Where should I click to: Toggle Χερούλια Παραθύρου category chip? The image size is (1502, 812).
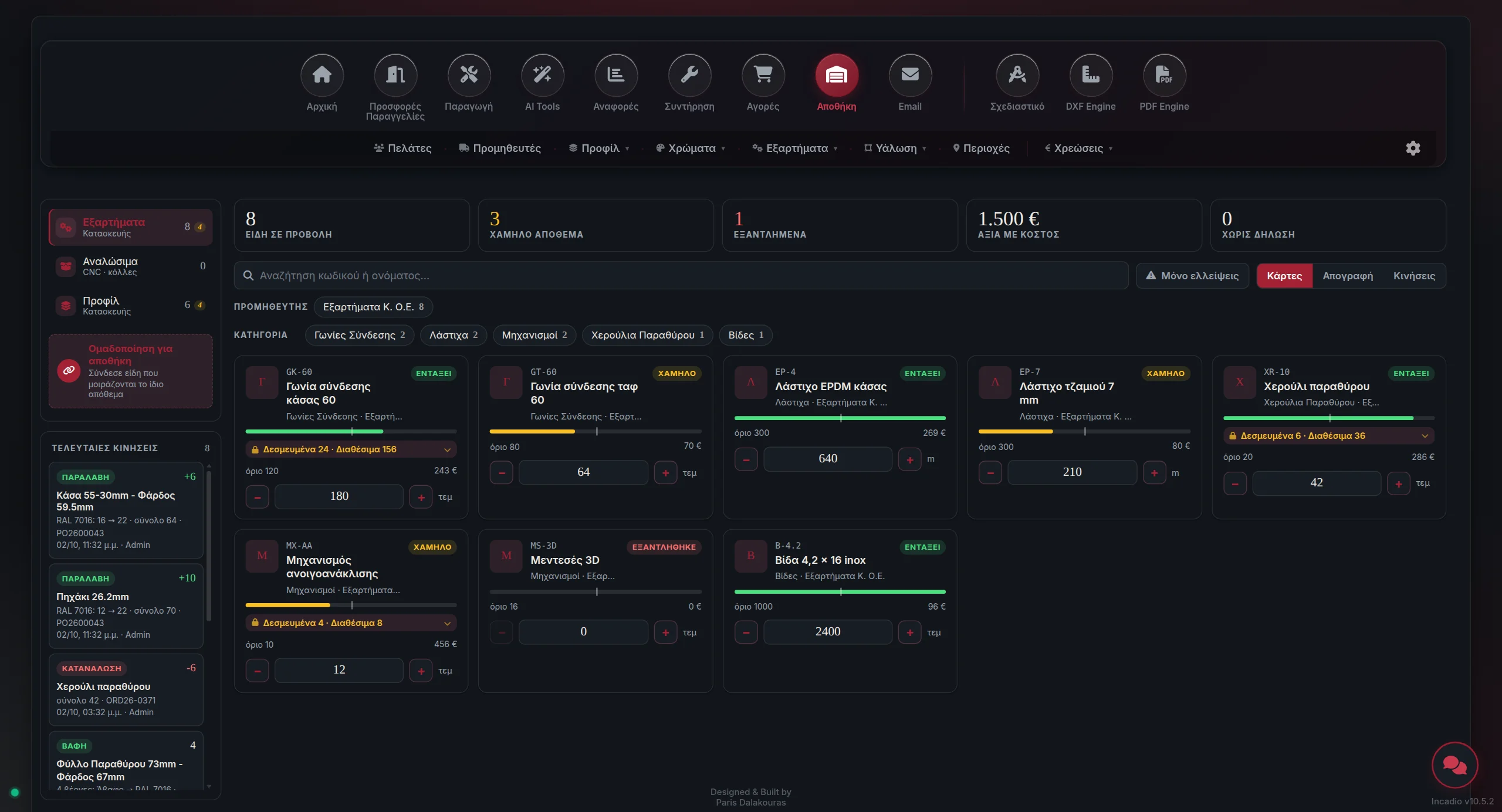[647, 335]
